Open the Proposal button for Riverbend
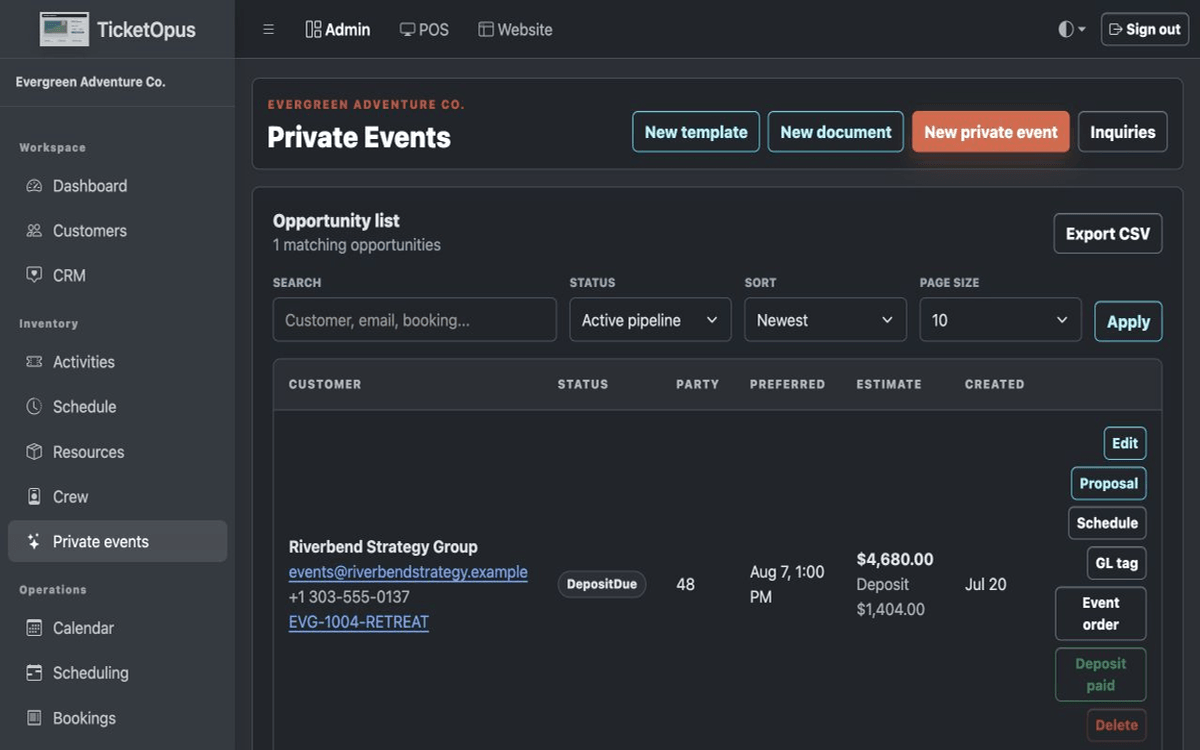The width and height of the screenshot is (1200, 750). pyautogui.click(x=1109, y=484)
